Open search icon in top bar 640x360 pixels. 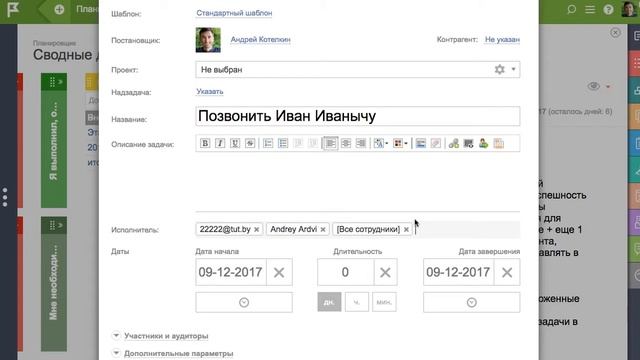pyautogui.click(x=571, y=9)
